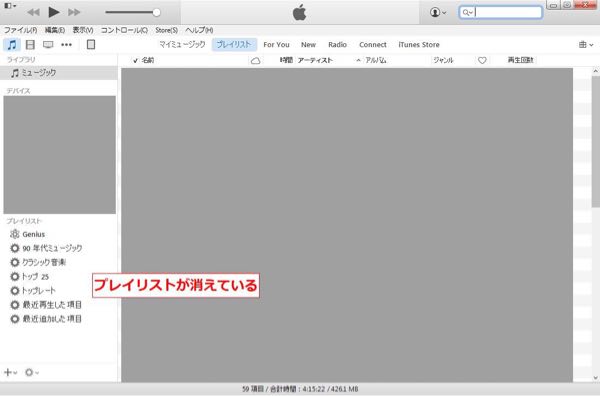Open the three-dots more media menu
This screenshot has width=600, height=396.
67,45
